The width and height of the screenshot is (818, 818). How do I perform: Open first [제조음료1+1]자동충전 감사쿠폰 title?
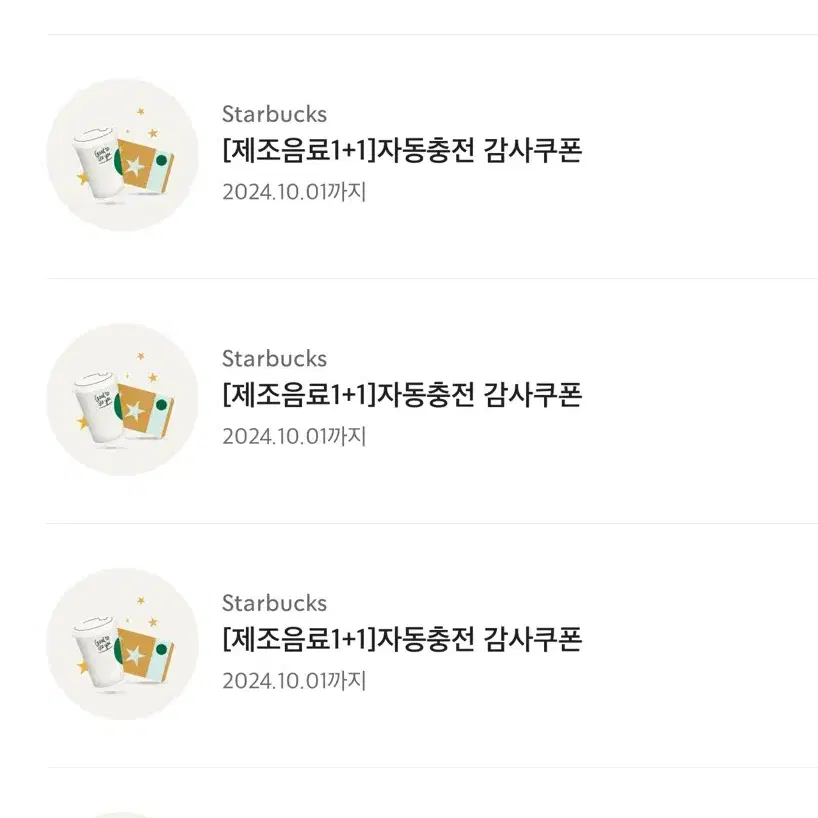coord(402,151)
